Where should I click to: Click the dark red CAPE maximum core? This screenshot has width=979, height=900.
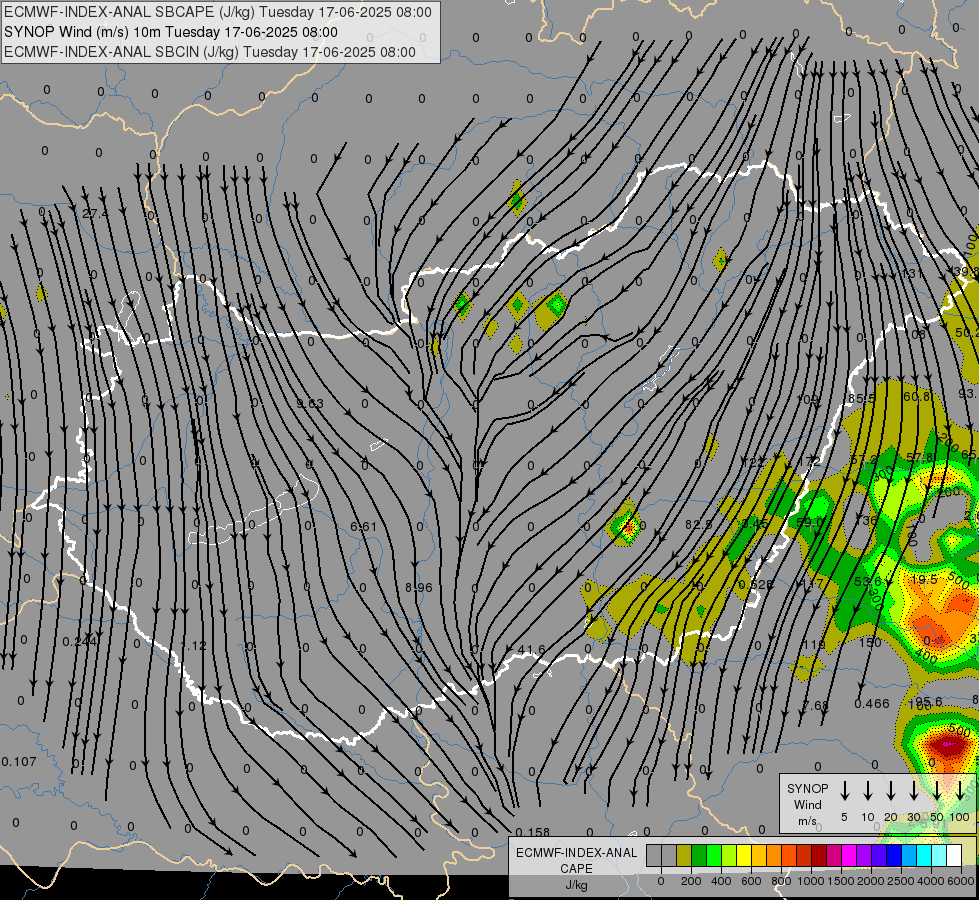(x=948, y=744)
